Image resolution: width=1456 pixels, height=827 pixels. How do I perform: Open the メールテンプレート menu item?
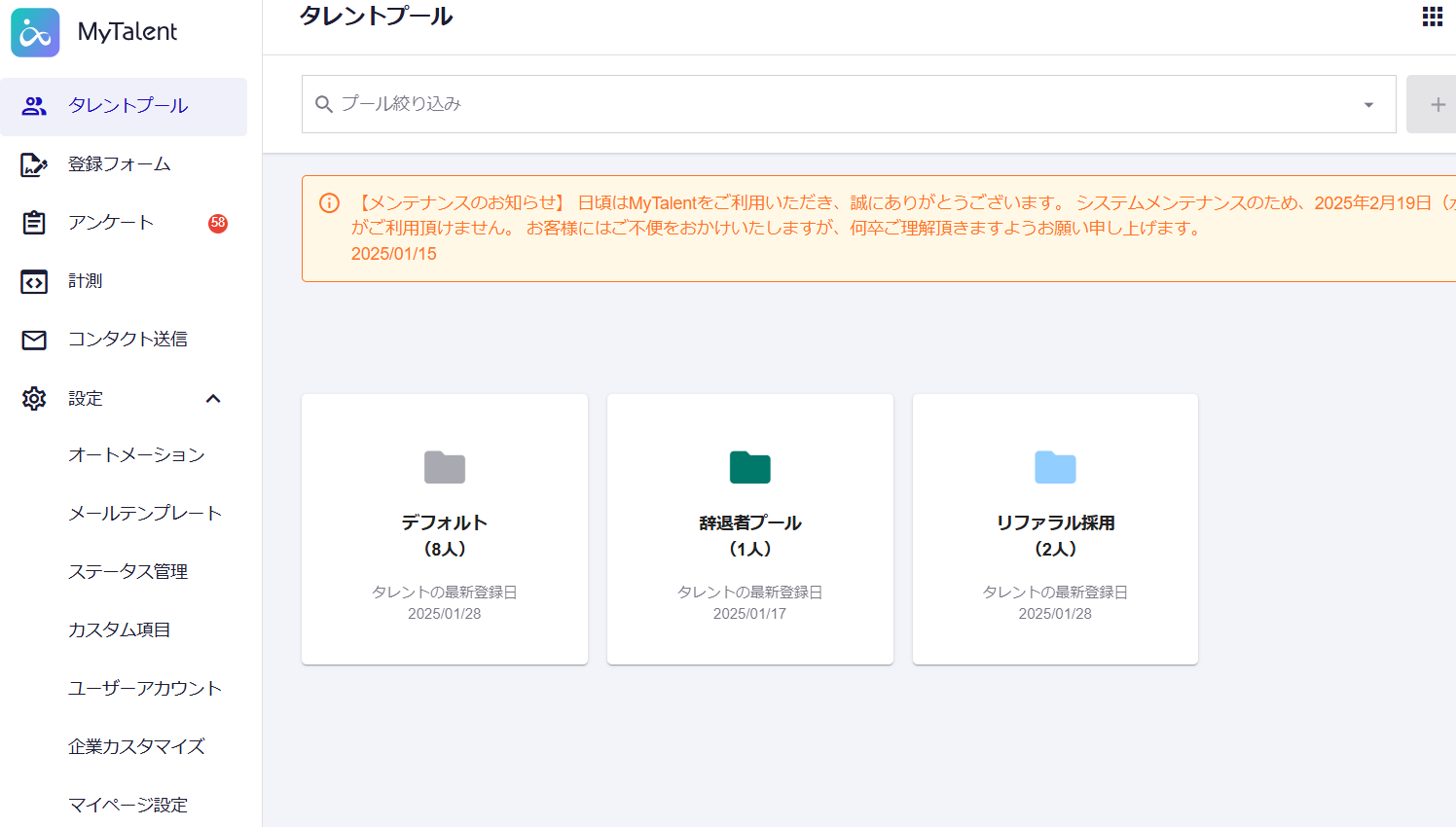(145, 514)
